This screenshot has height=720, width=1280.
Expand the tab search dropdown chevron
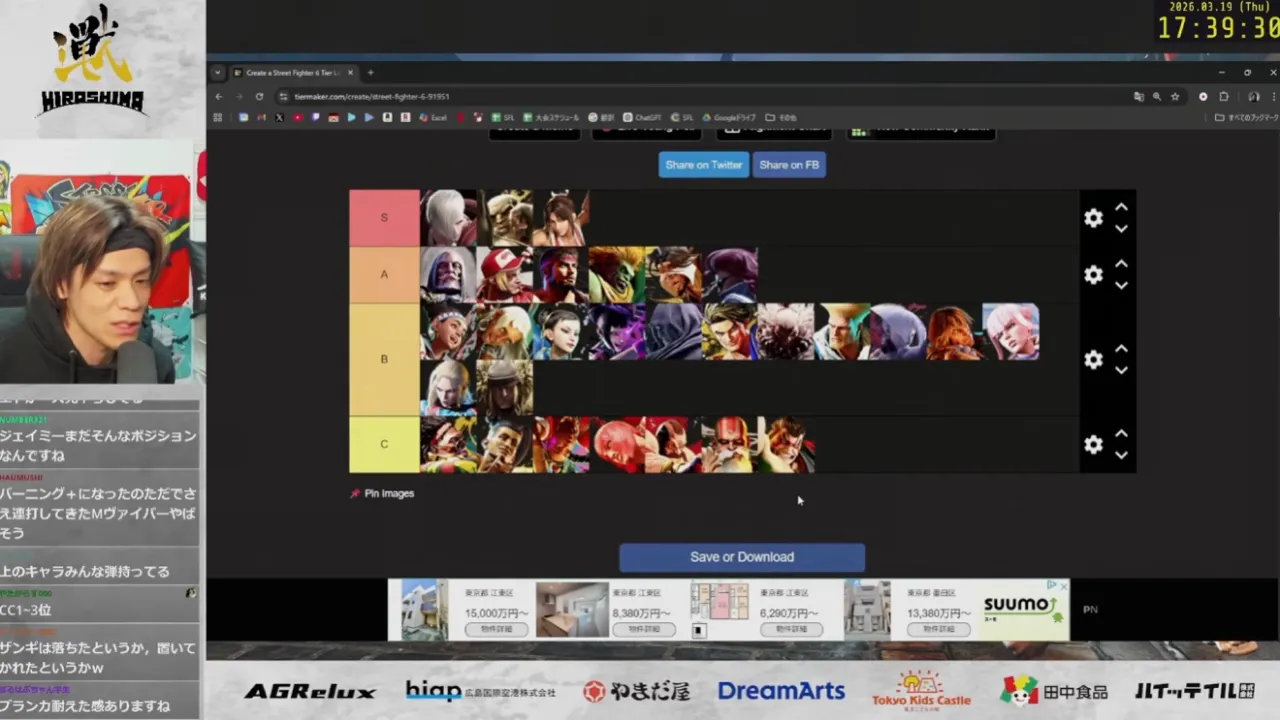tap(217, 73)
